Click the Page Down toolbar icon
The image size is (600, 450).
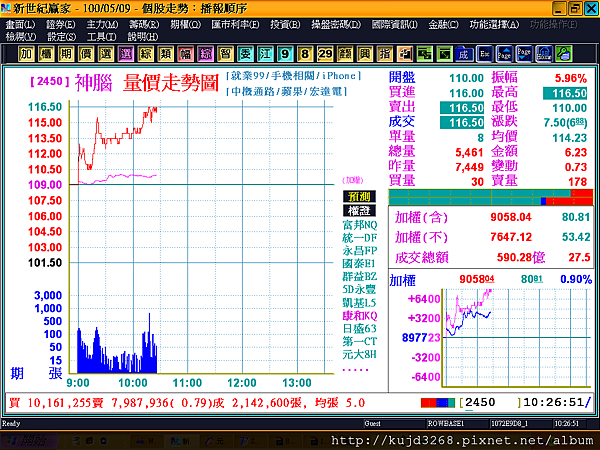click(523, 54)
